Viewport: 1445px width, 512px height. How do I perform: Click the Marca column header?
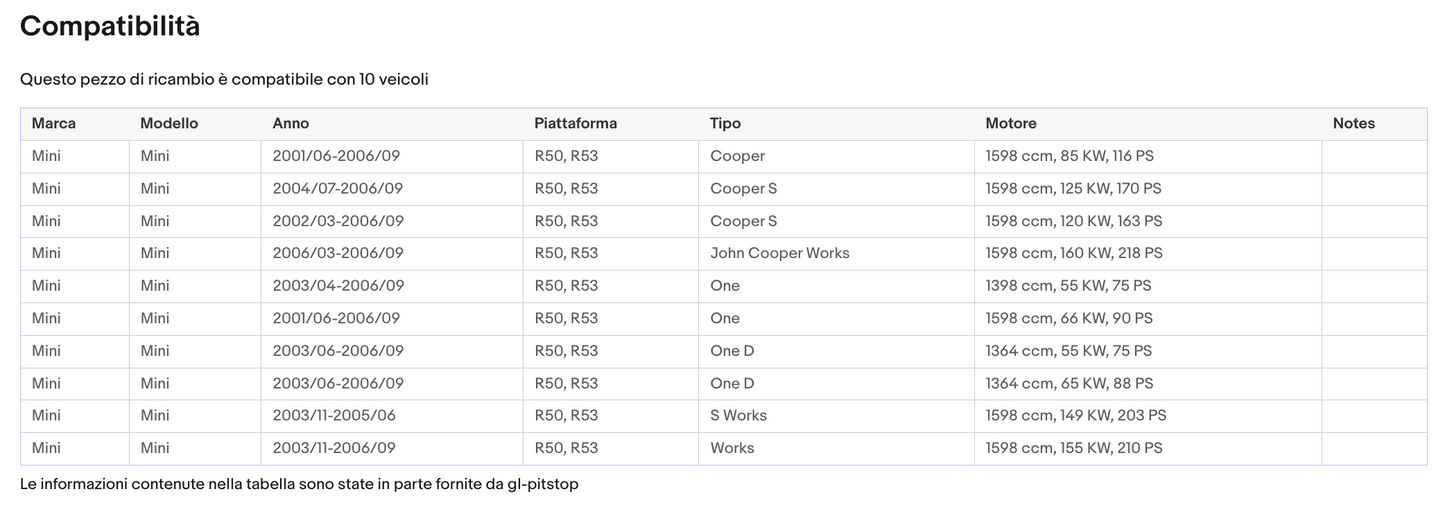(54, 124)
